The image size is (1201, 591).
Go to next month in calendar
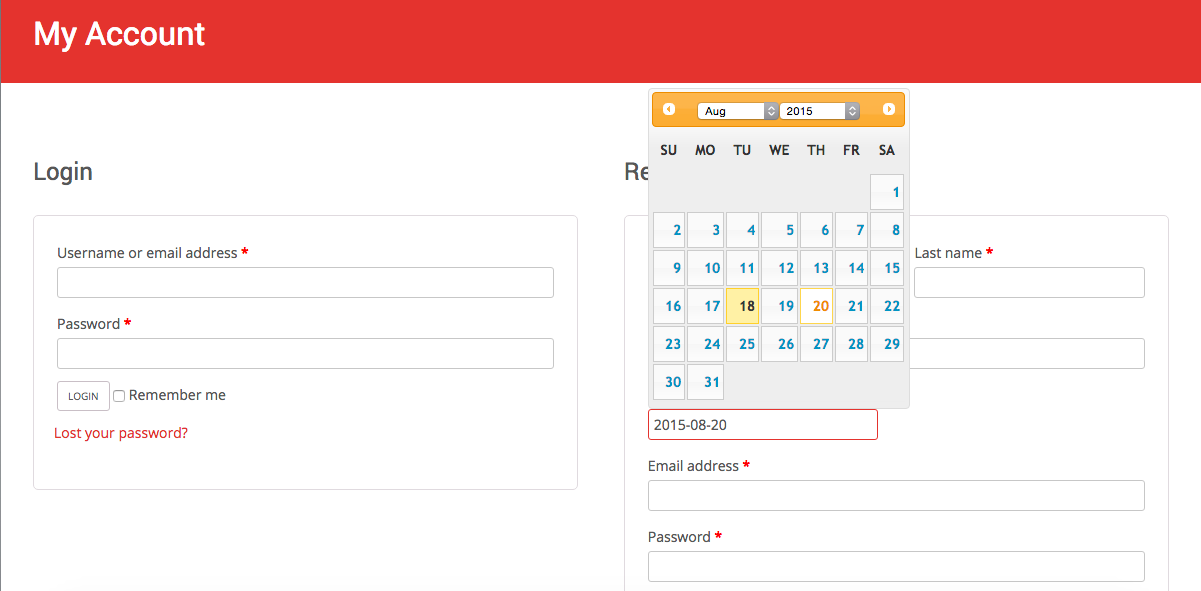[888, 109]
